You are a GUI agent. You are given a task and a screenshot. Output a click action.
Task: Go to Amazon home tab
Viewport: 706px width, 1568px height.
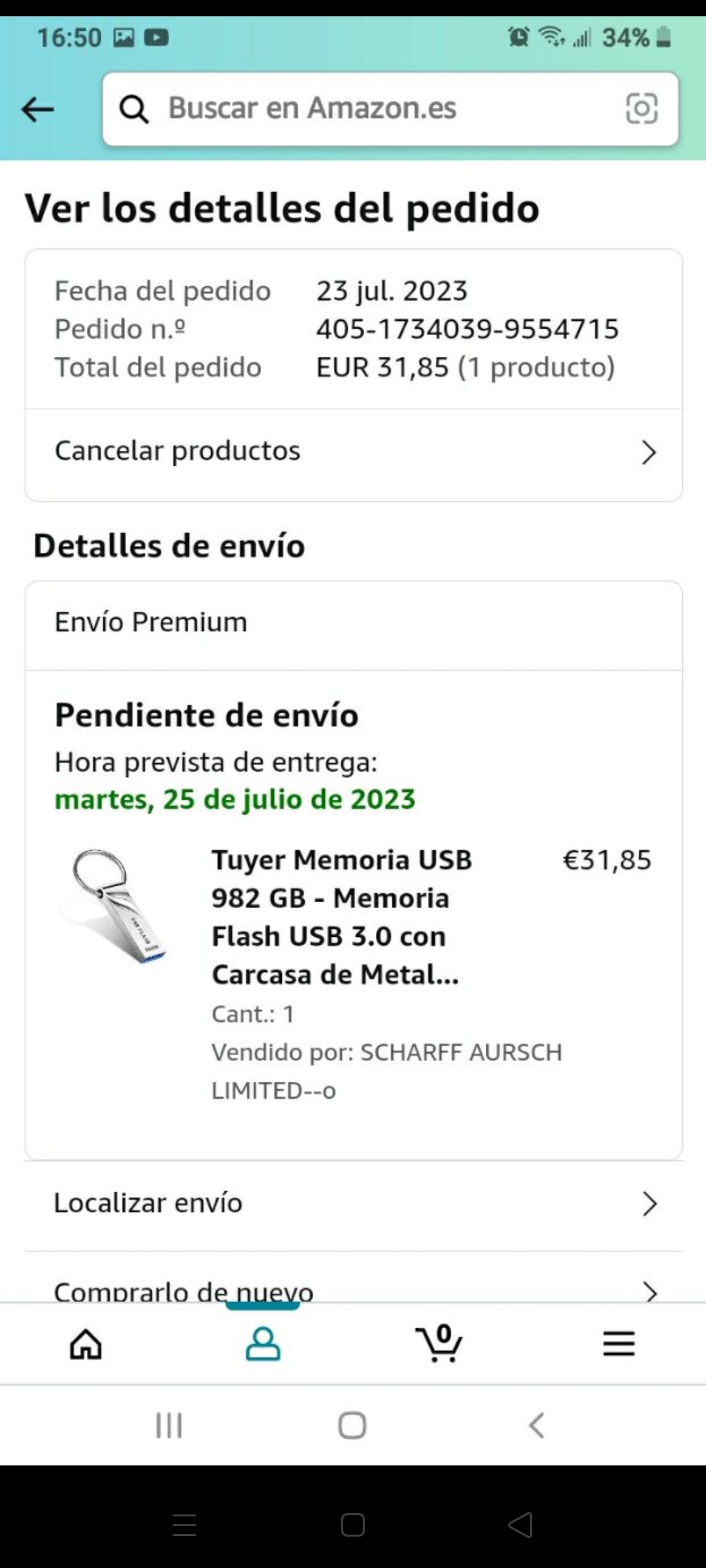coord(86,1344)
